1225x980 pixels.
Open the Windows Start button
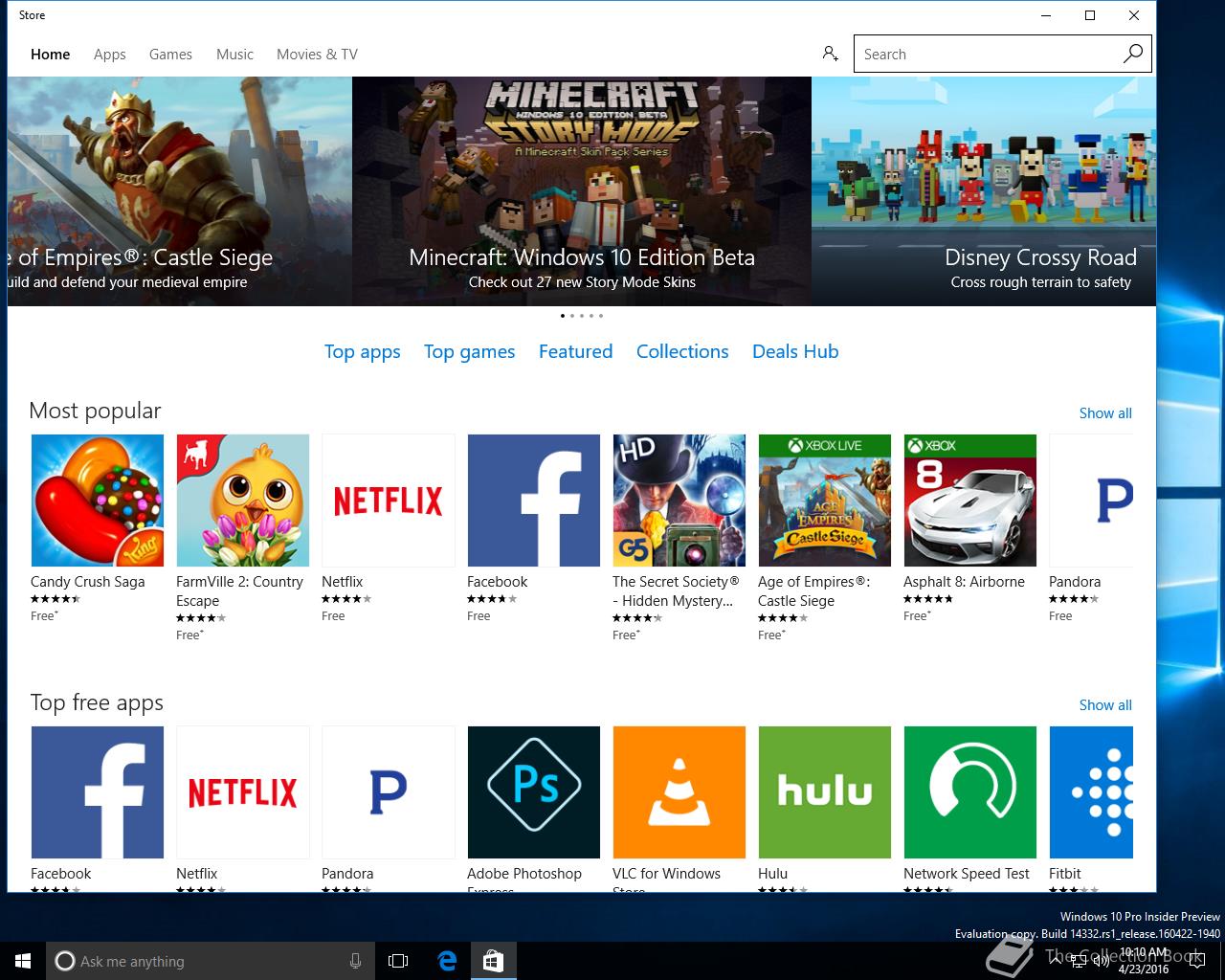23,961
